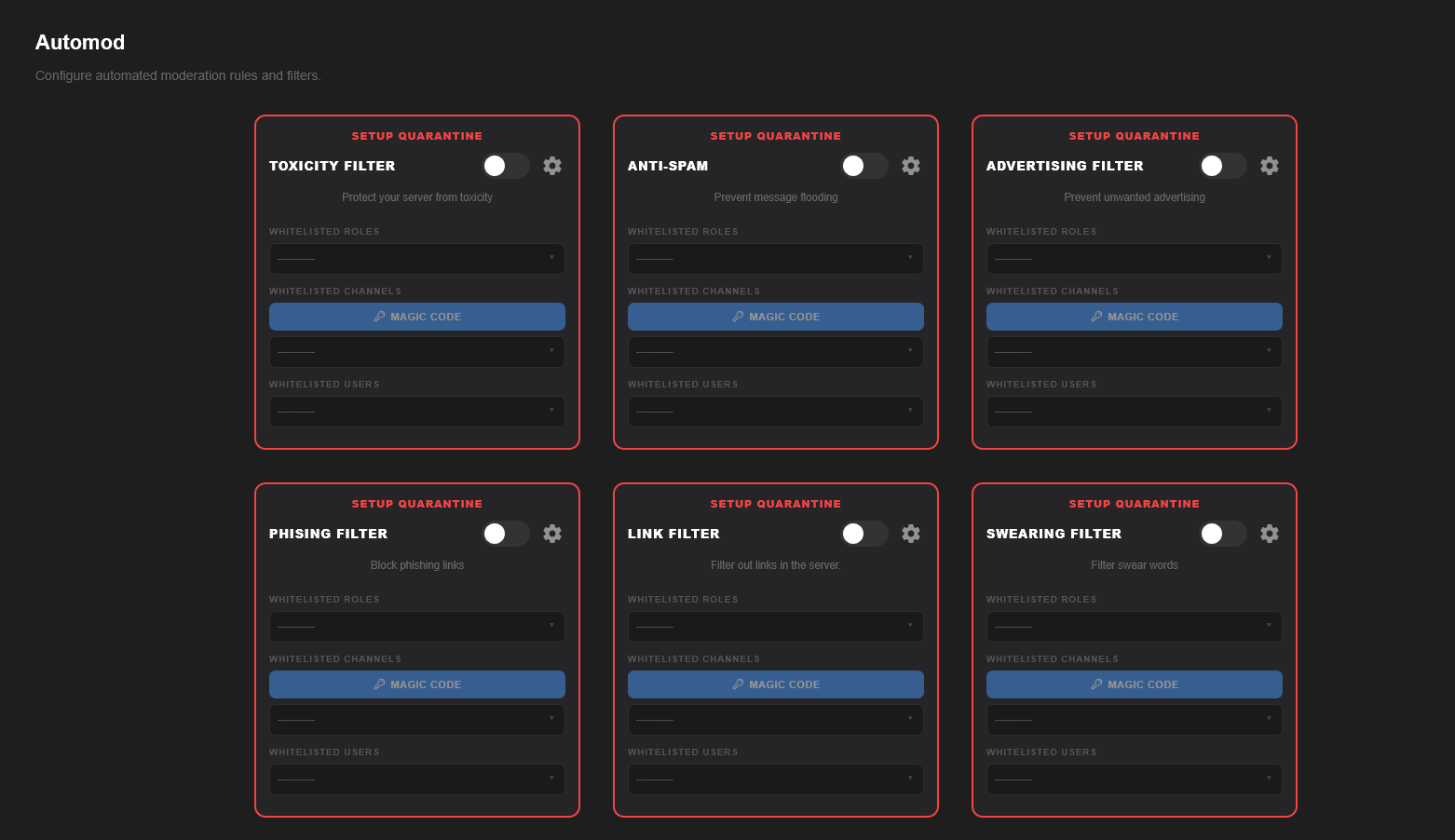Screen dimensions: 1455x840
Task: Expand Swearing Filter whitelisted roles dropdown
Action: 1135,627
